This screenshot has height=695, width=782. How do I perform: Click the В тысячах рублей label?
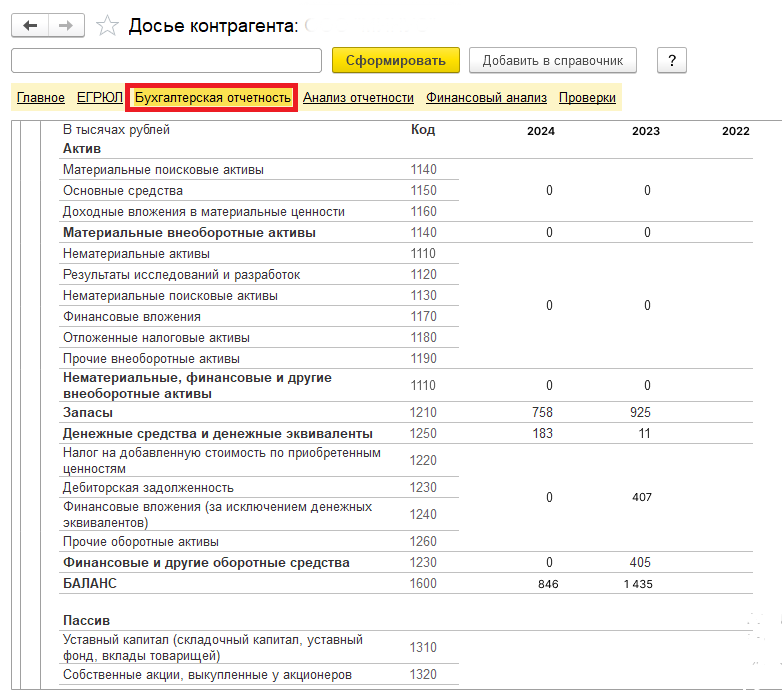(x=116, y=130)
